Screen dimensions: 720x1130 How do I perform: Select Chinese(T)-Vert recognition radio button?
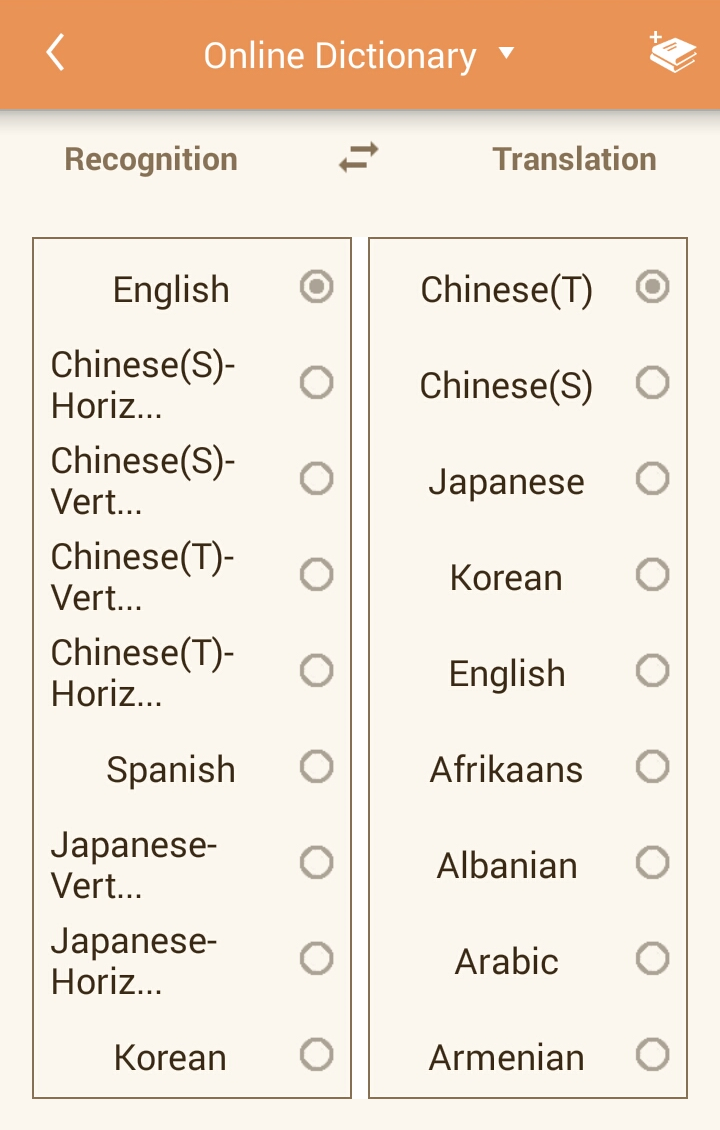tap(316, 575)
